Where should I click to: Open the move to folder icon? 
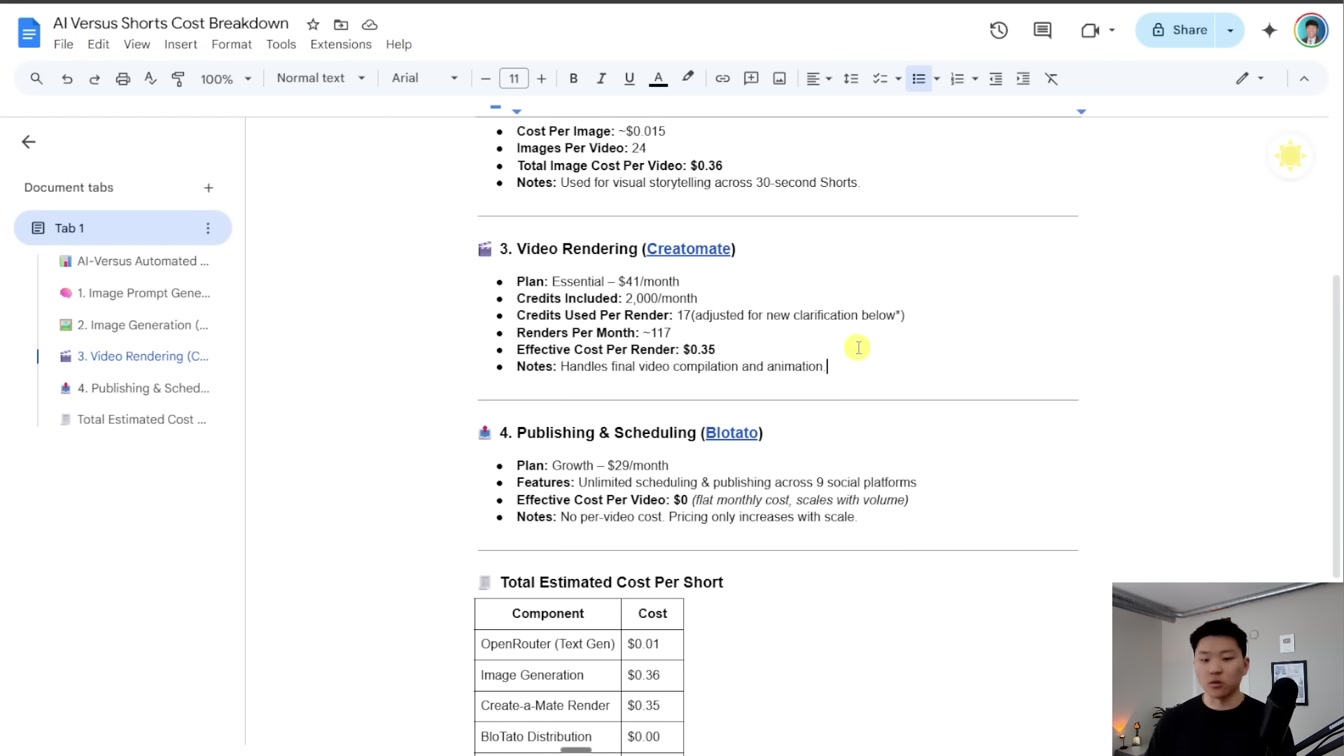click(x=341, y=24)
